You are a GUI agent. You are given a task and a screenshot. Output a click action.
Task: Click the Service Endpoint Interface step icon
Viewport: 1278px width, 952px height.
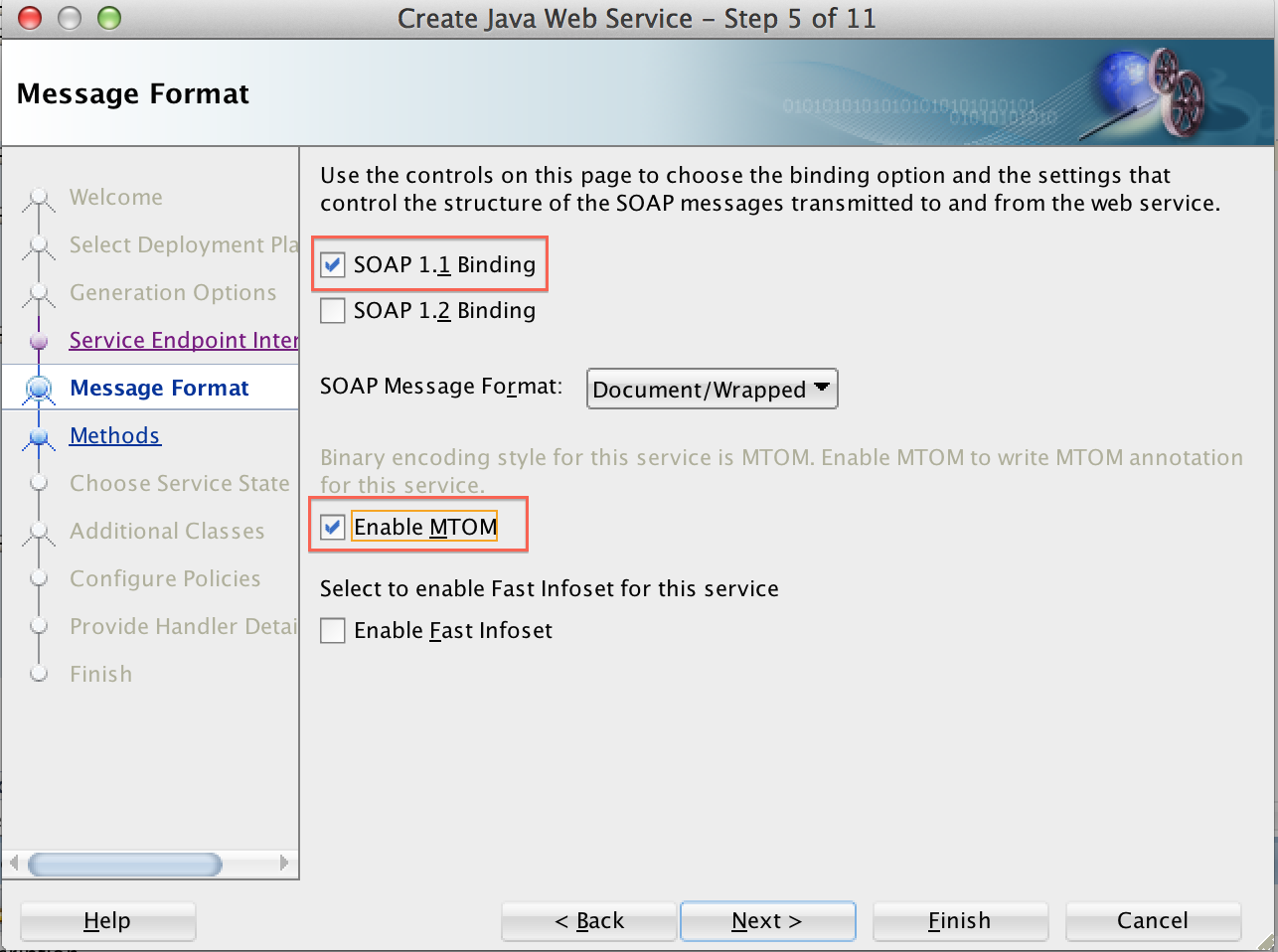click(x=38, y=340)
